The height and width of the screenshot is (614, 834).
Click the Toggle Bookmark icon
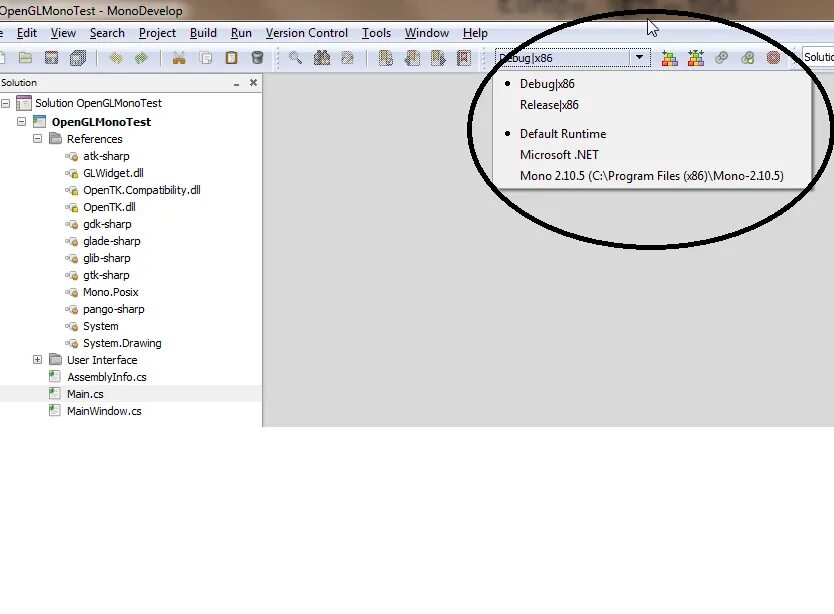point(386,57)
